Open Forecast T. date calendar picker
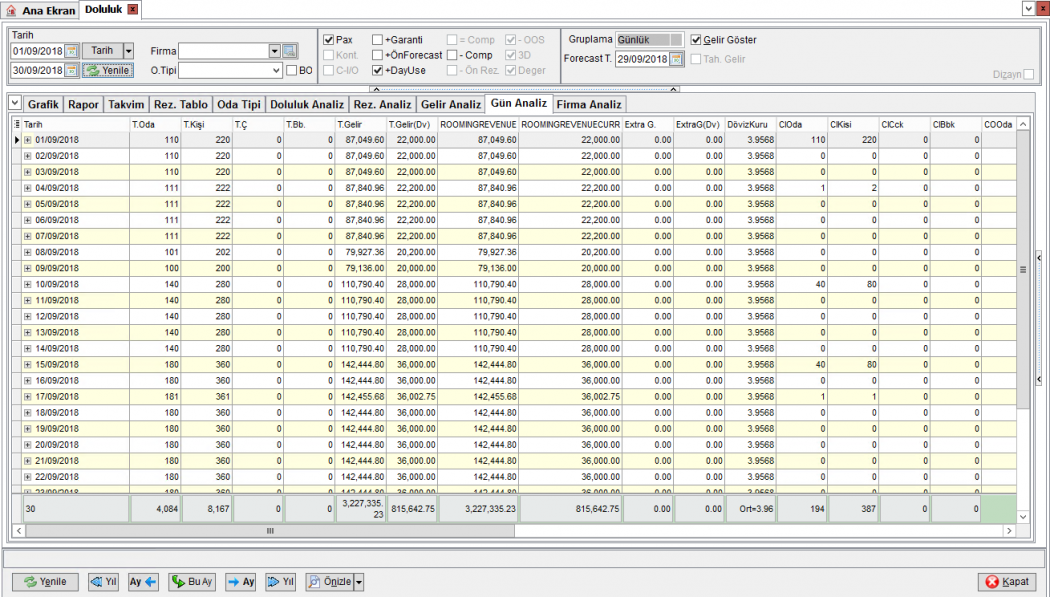The width and height of the screenshot is (1050, 597). 676,59
